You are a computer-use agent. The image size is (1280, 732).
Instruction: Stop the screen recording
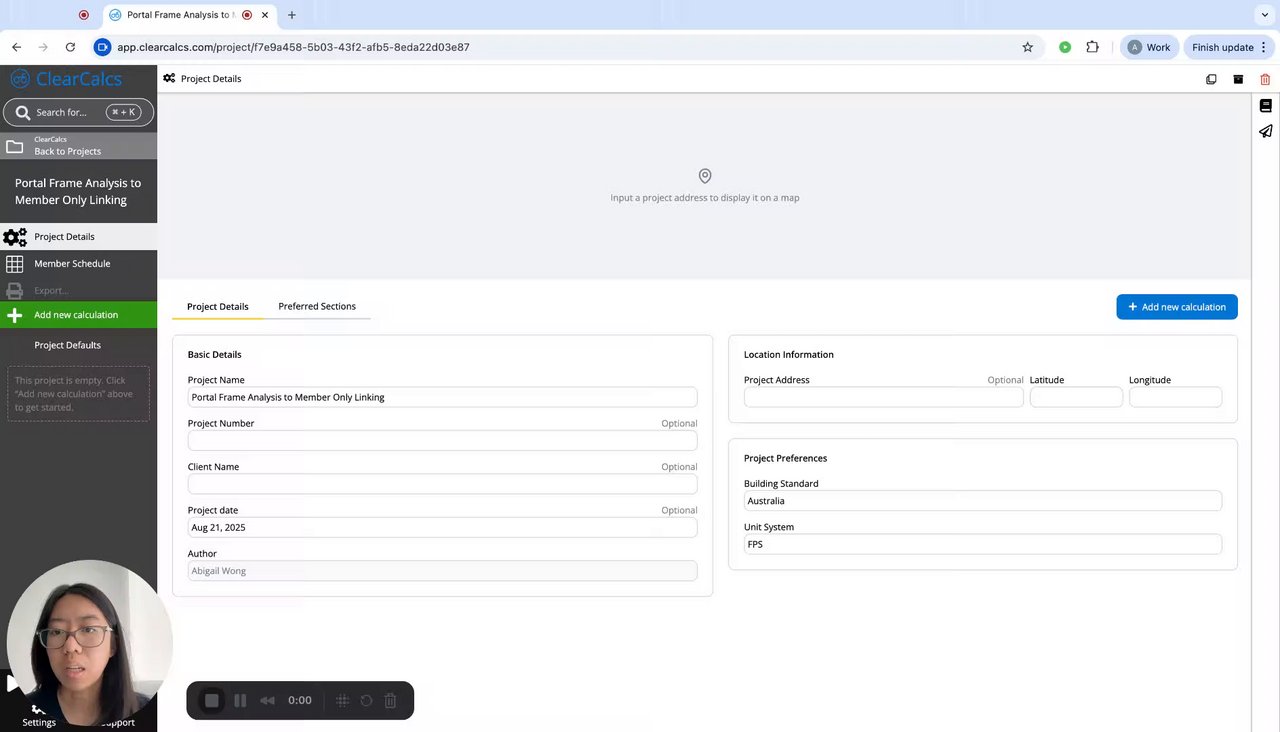[x=212, y=701]
